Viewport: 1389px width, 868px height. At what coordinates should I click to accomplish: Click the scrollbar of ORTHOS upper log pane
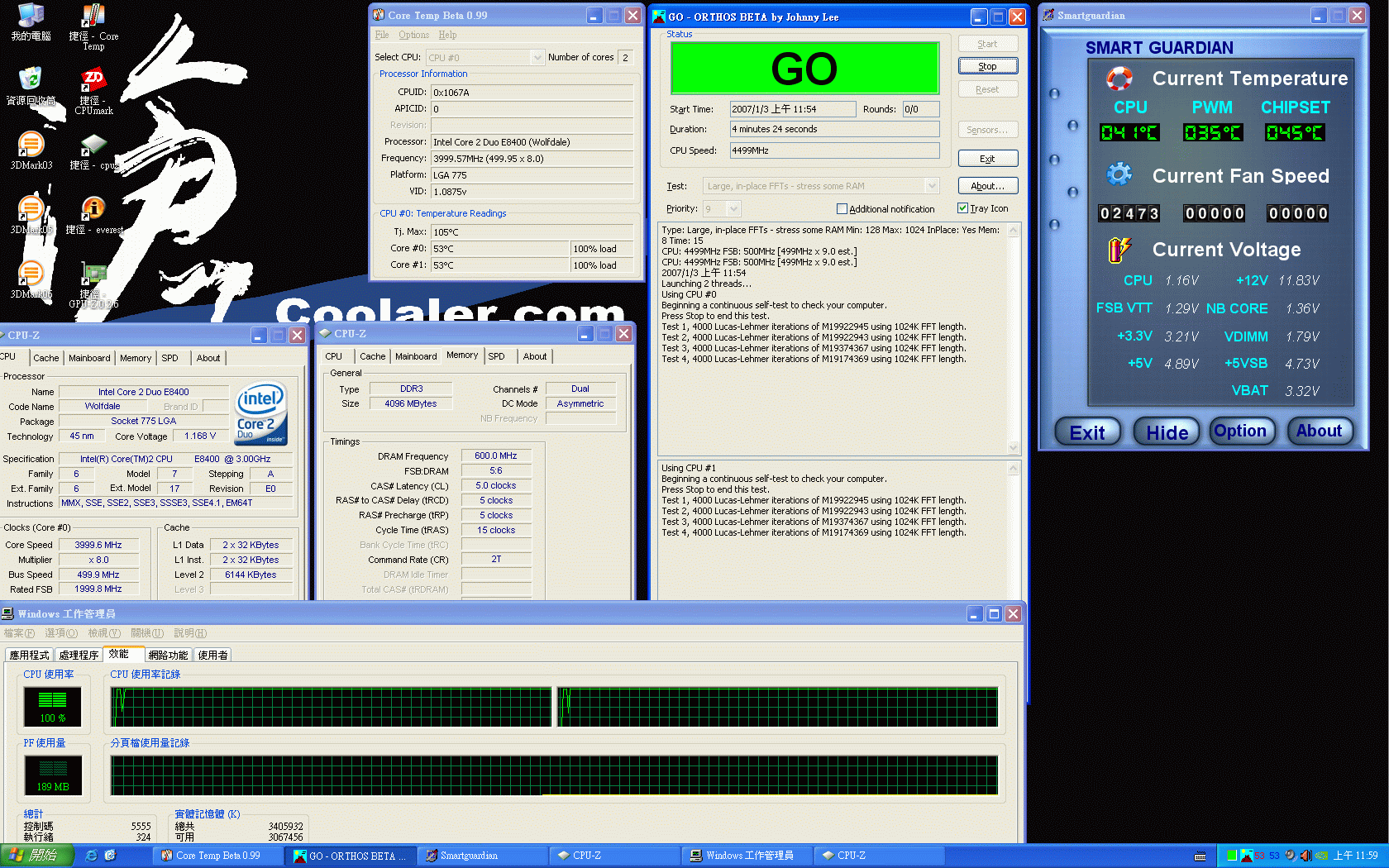[x=1013, y=339]
